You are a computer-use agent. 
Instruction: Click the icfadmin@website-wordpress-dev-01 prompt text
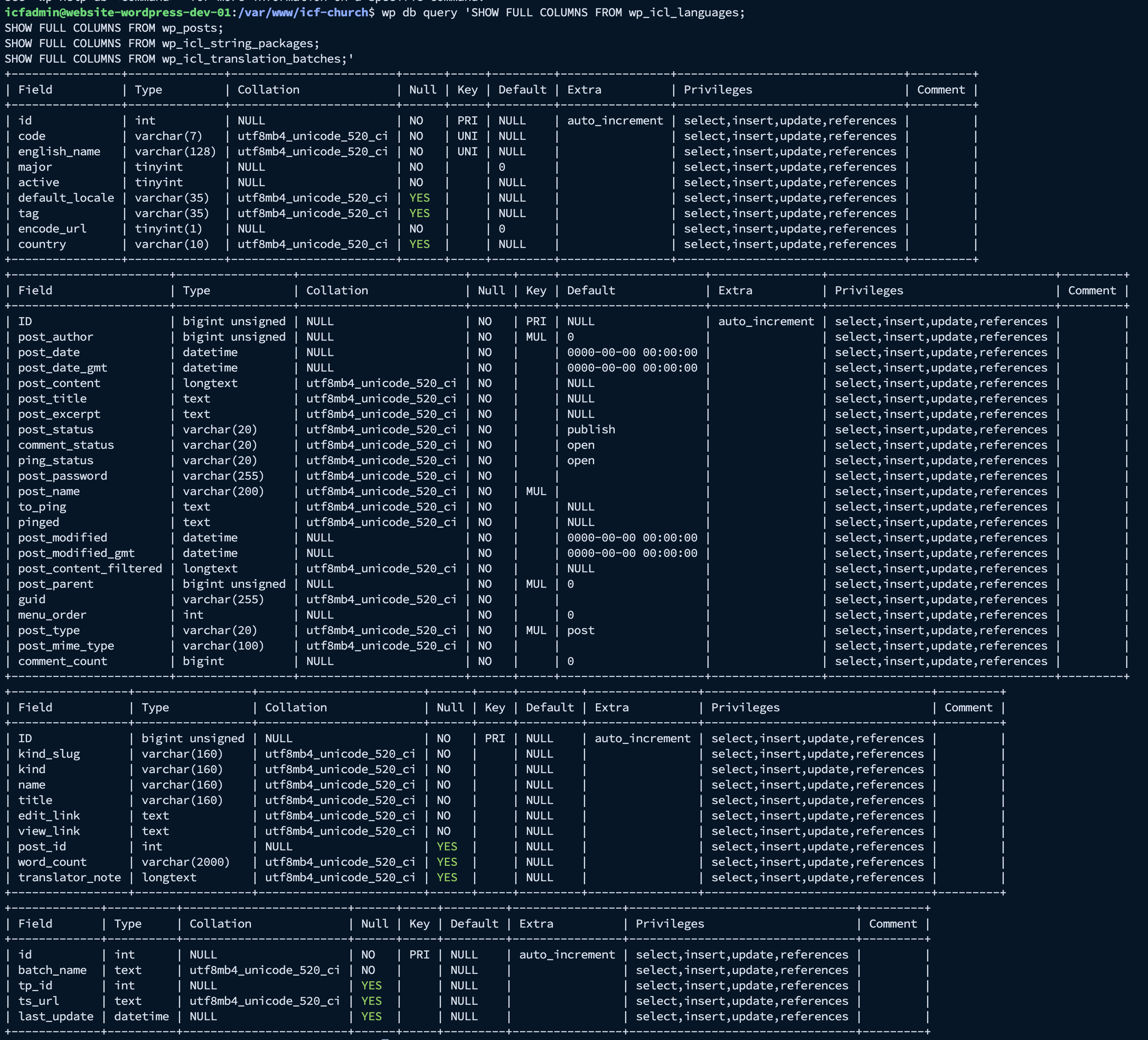point(118,12)
